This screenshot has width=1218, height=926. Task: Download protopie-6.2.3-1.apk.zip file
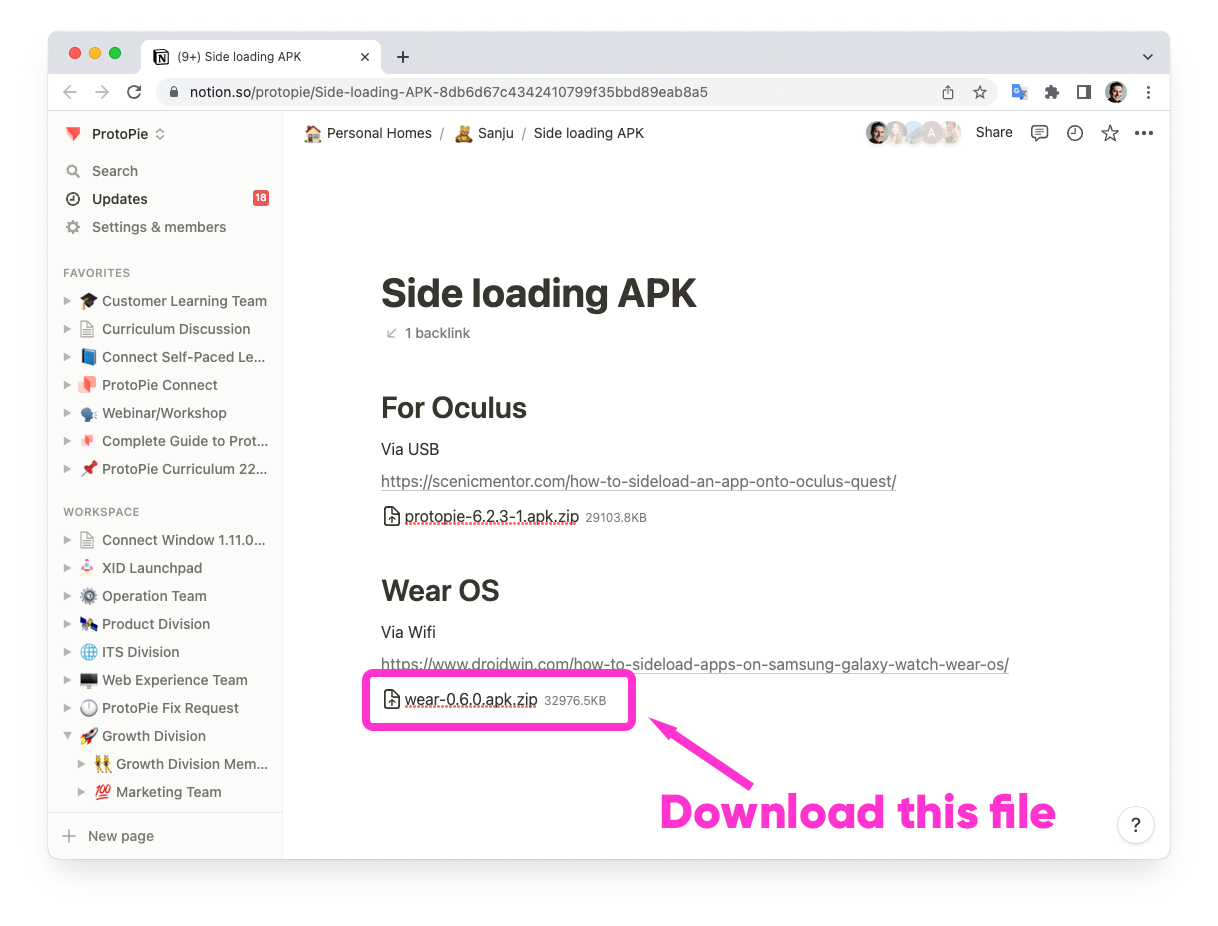pyautogui.click(x=515, y=517)
